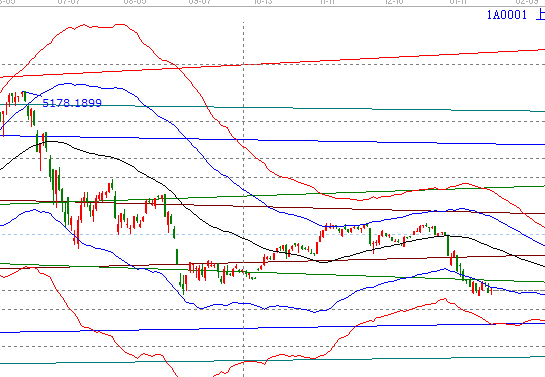Click the thick blue line below the candles
This screenshot has height=377, width=545.
click(272, 327)
